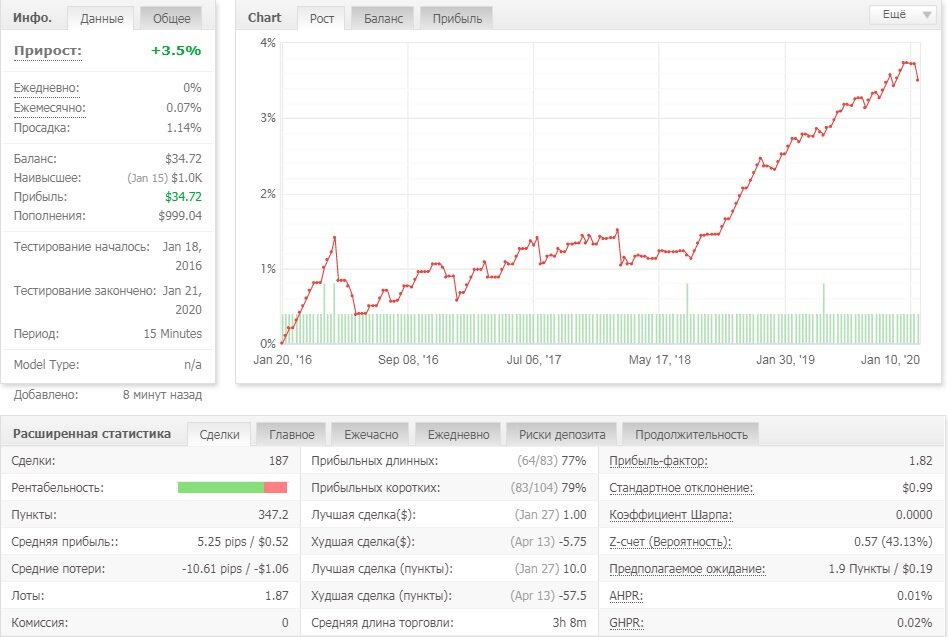948x637 pixels.
Task: Select the Рост chart tab
Action: pyautogui.click(x=322, y=18)
